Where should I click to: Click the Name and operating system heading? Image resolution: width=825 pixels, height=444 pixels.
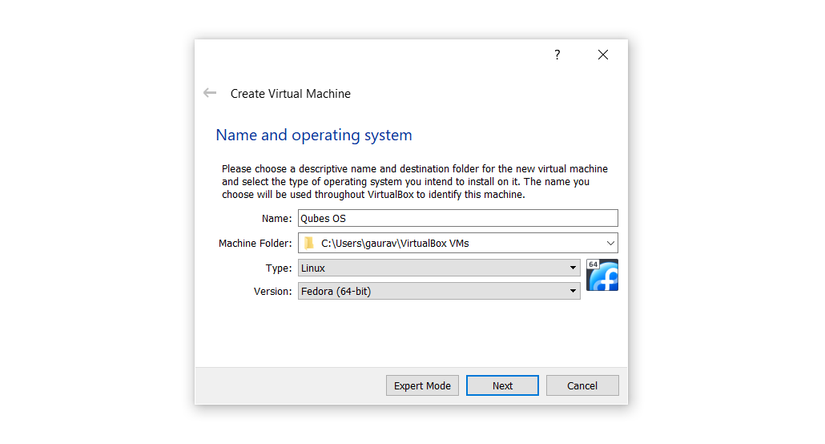[x=314, y=135]
